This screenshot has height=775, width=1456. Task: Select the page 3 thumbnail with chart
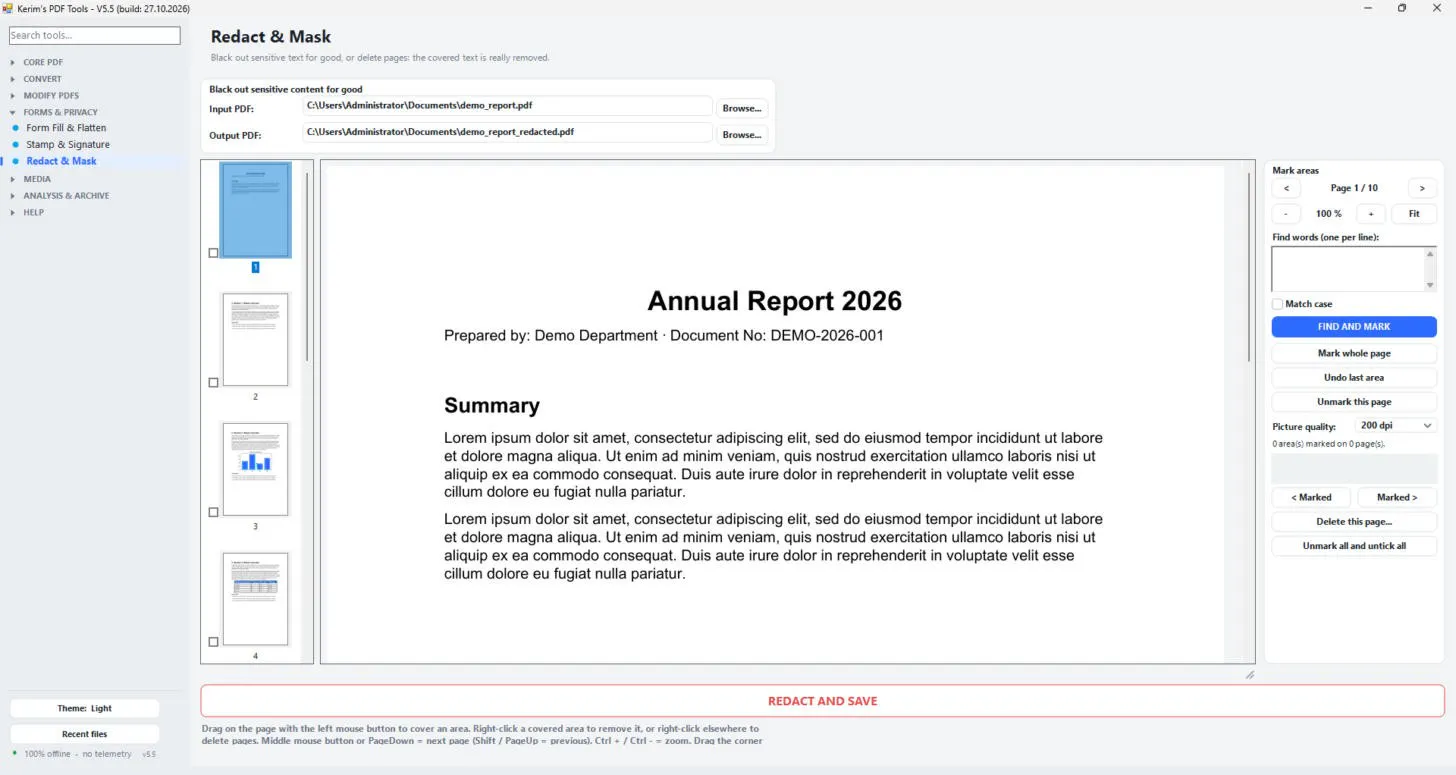click(x=255, y=469)
